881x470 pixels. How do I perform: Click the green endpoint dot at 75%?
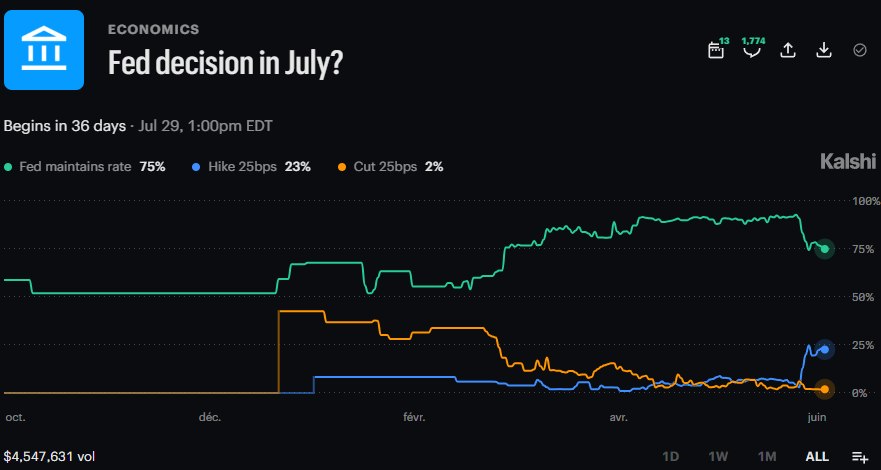click(x=825, y=249)
